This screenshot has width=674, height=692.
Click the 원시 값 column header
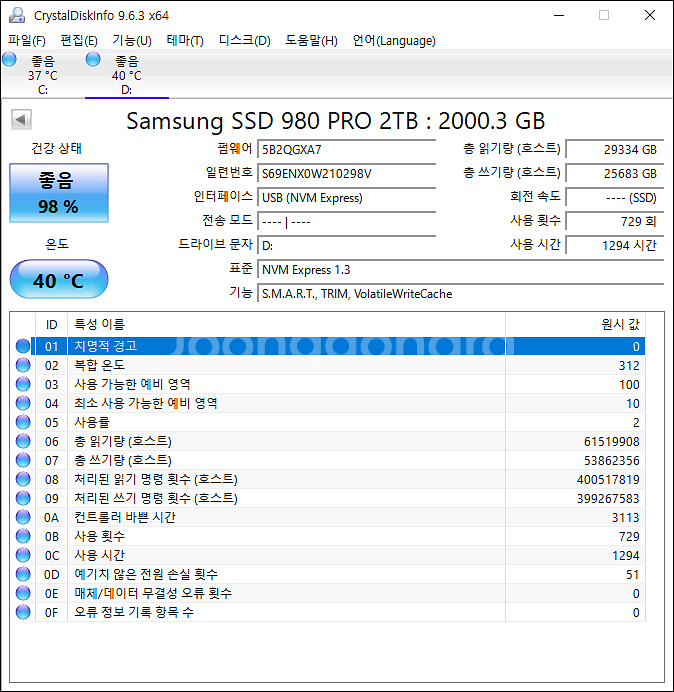(576, 324)
